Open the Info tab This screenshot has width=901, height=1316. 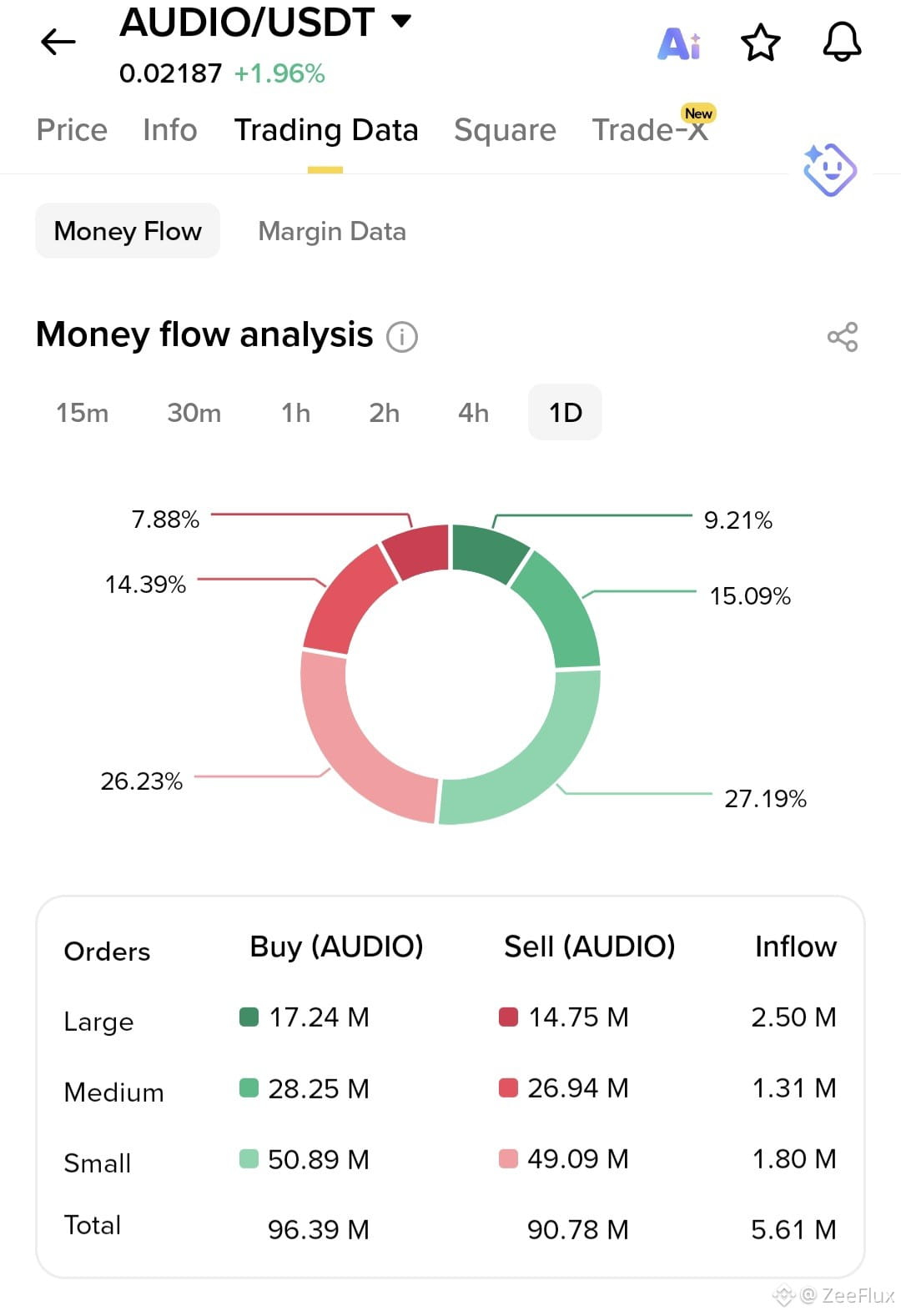(170, 130)
